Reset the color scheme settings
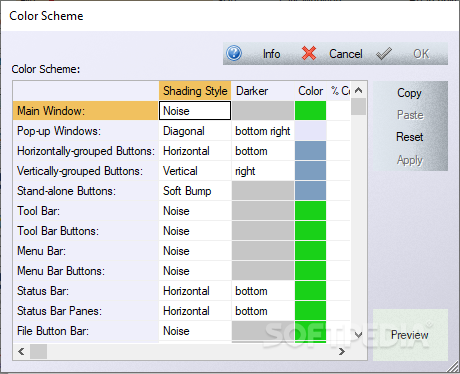Screen dimensions: 460x374 coord(410,137)
